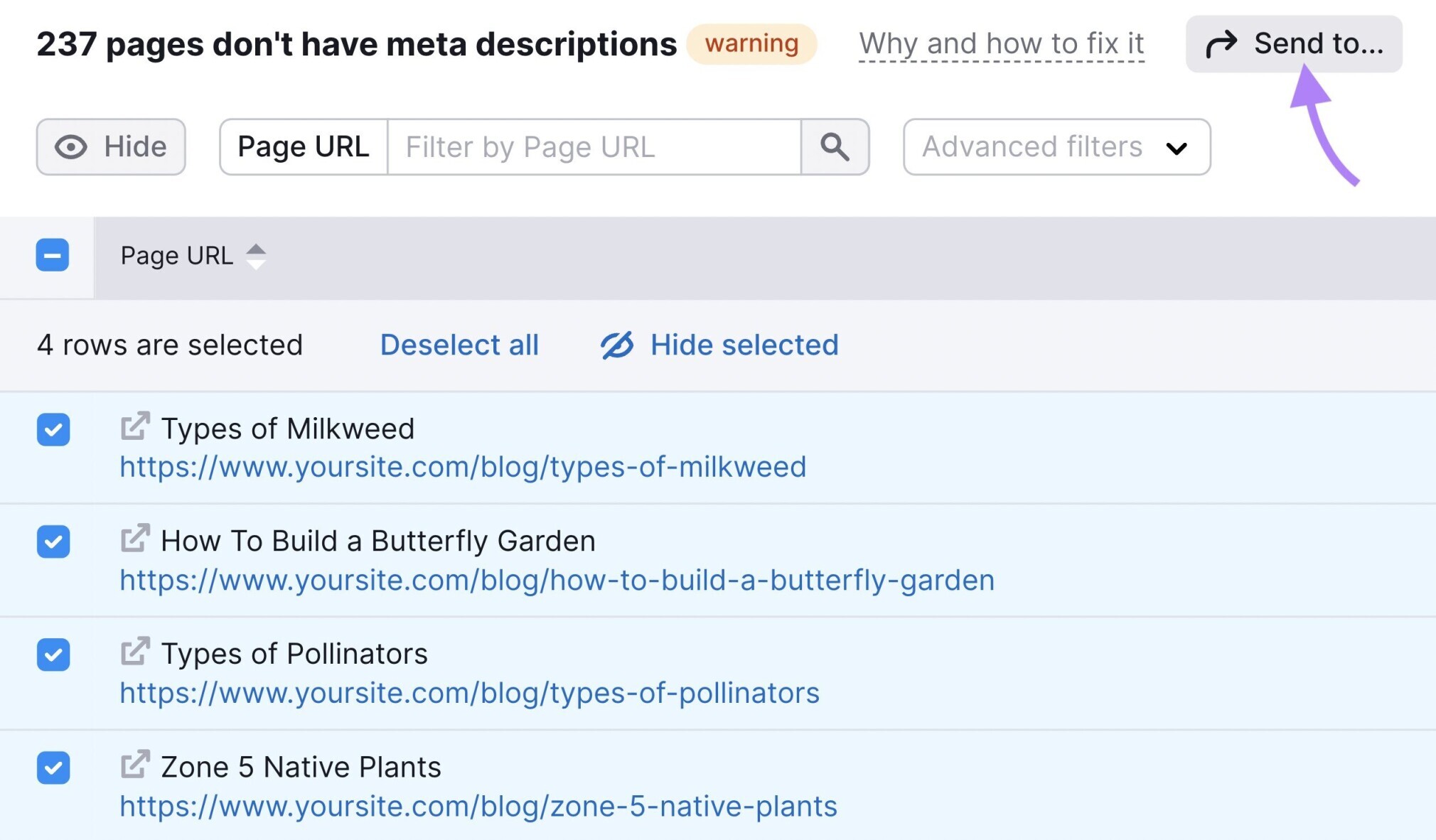
Task: Click the warning badge
Action: pyautogui.click(x=751, y=44)
